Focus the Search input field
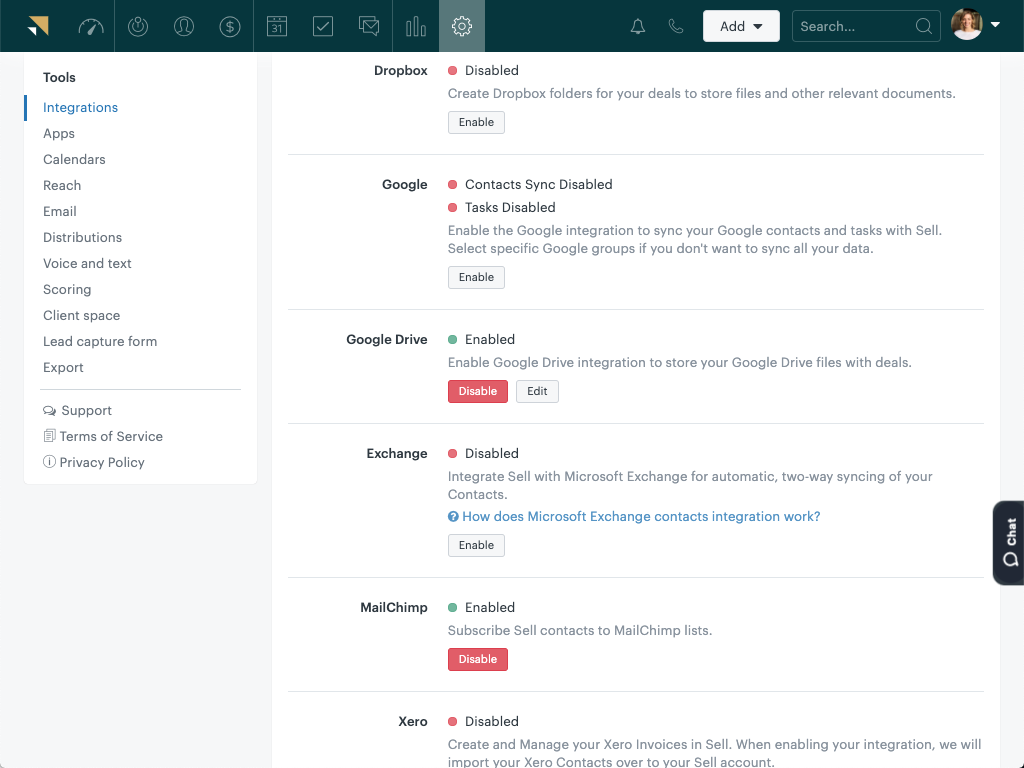Screen dimensions: 1024x768 866,26
